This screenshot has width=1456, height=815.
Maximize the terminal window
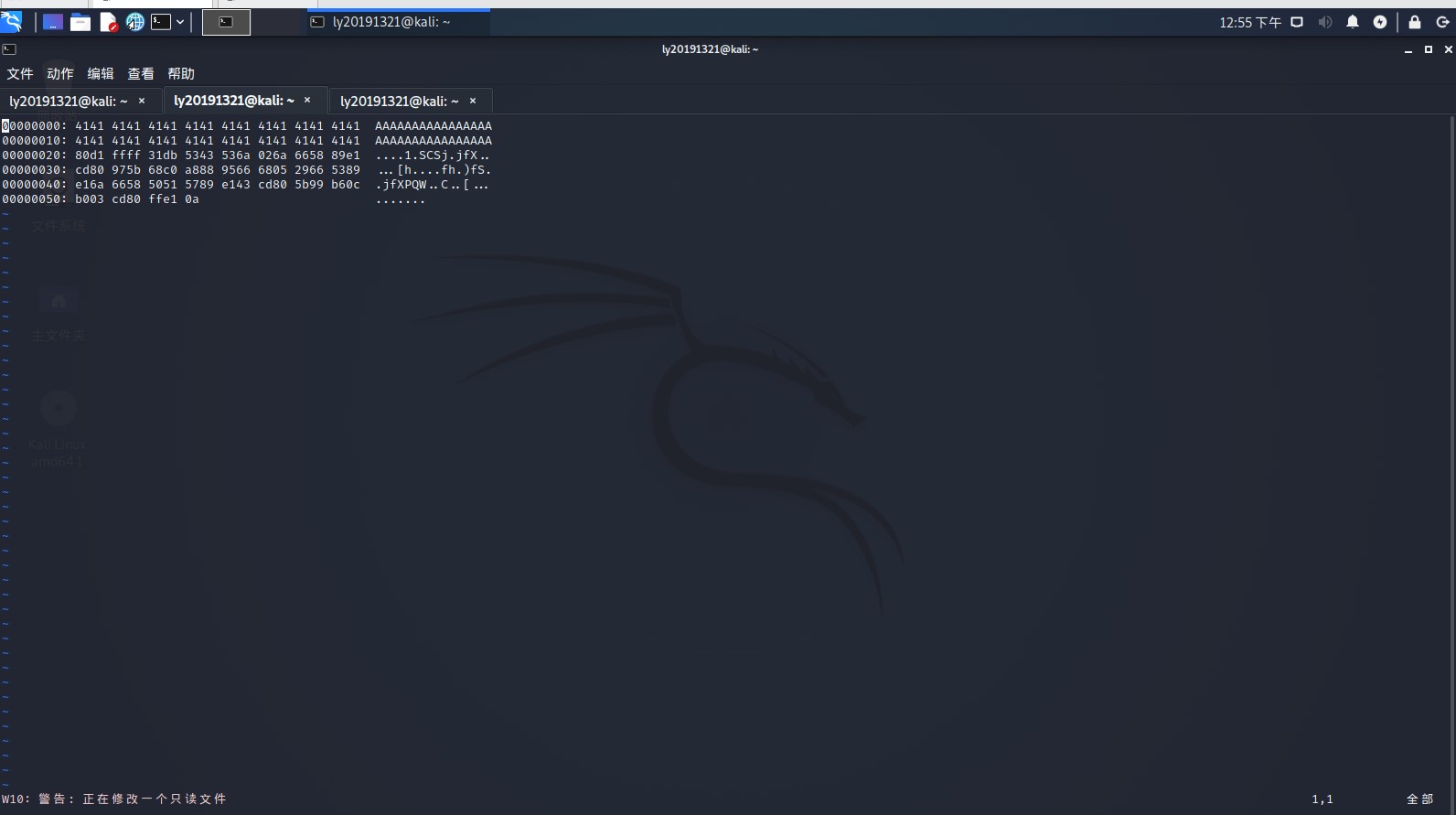(x=1429, y=49)
